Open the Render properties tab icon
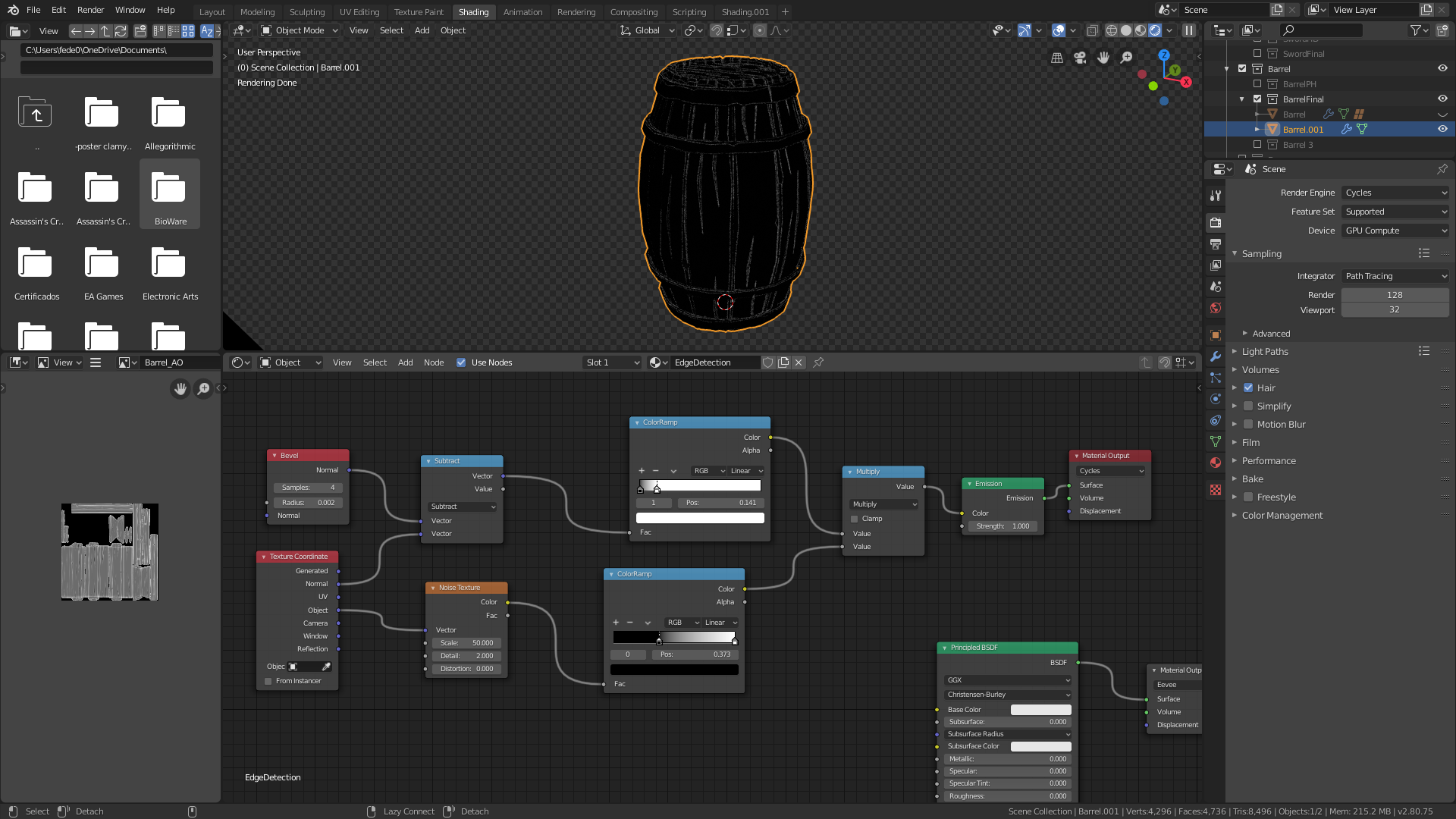1456x819 pixels. [x=1216, y=223]
